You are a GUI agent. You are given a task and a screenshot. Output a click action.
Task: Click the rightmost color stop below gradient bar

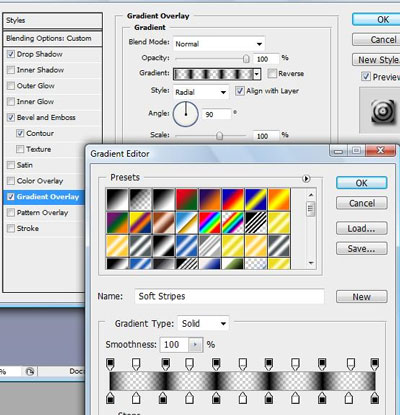point(375,397)
